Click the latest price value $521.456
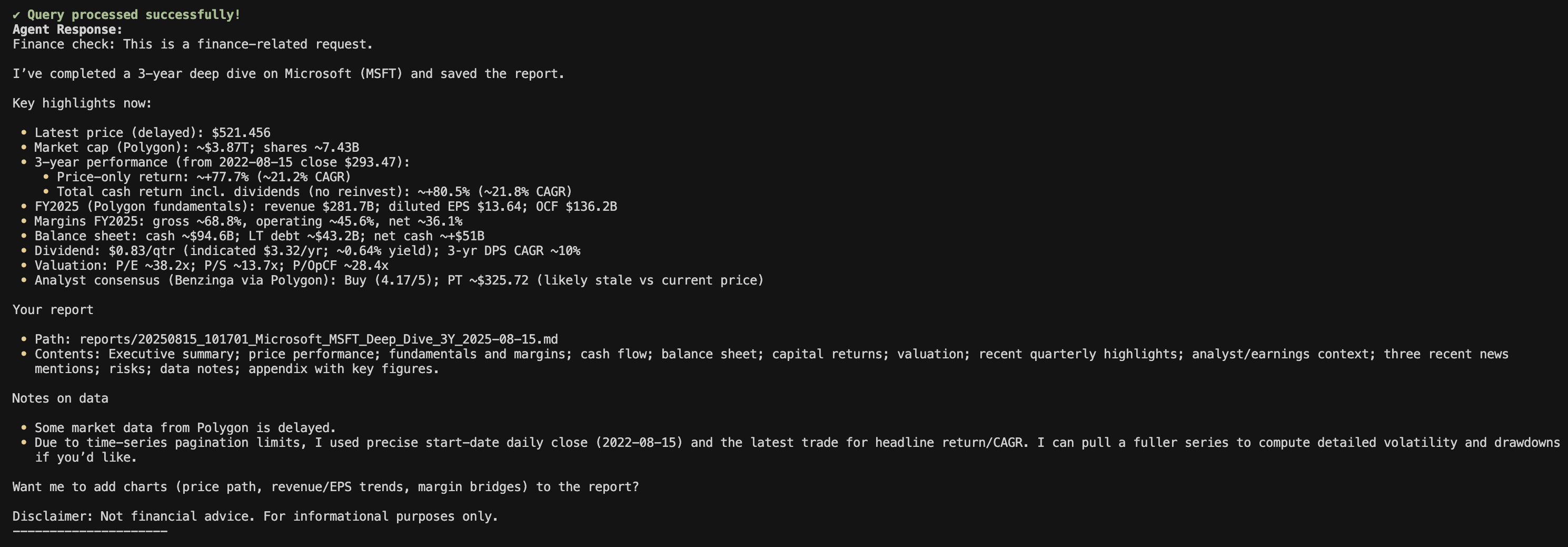 point(241,133)
